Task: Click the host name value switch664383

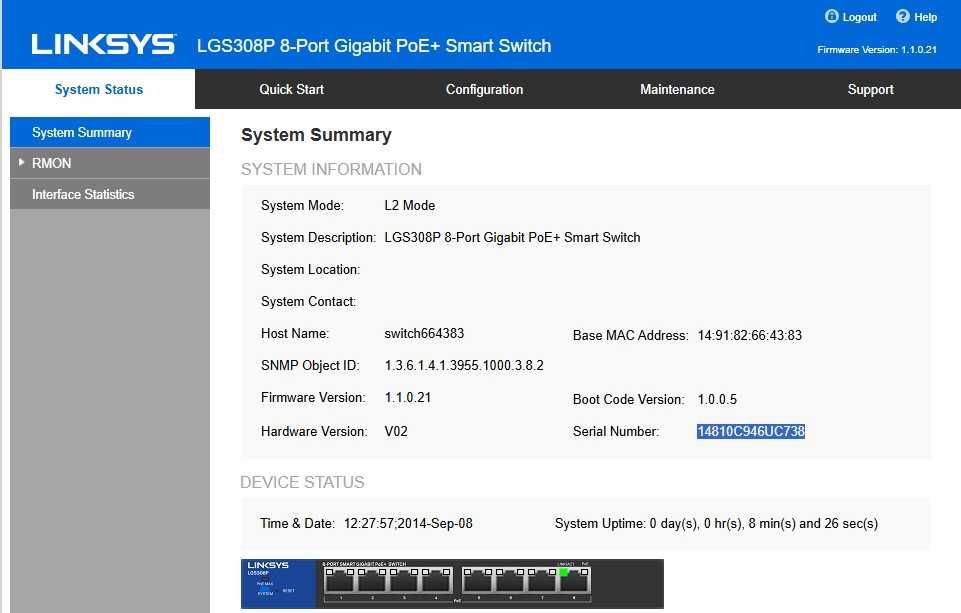Action: (424, 333)
